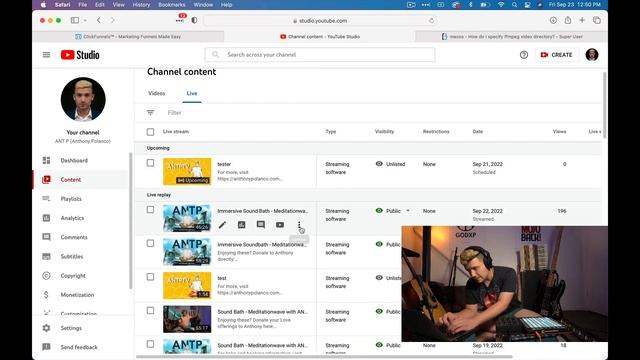Open comments icon for Immersive Sound Bath row
Screen dimensions: 640x360
pos(261,225)
